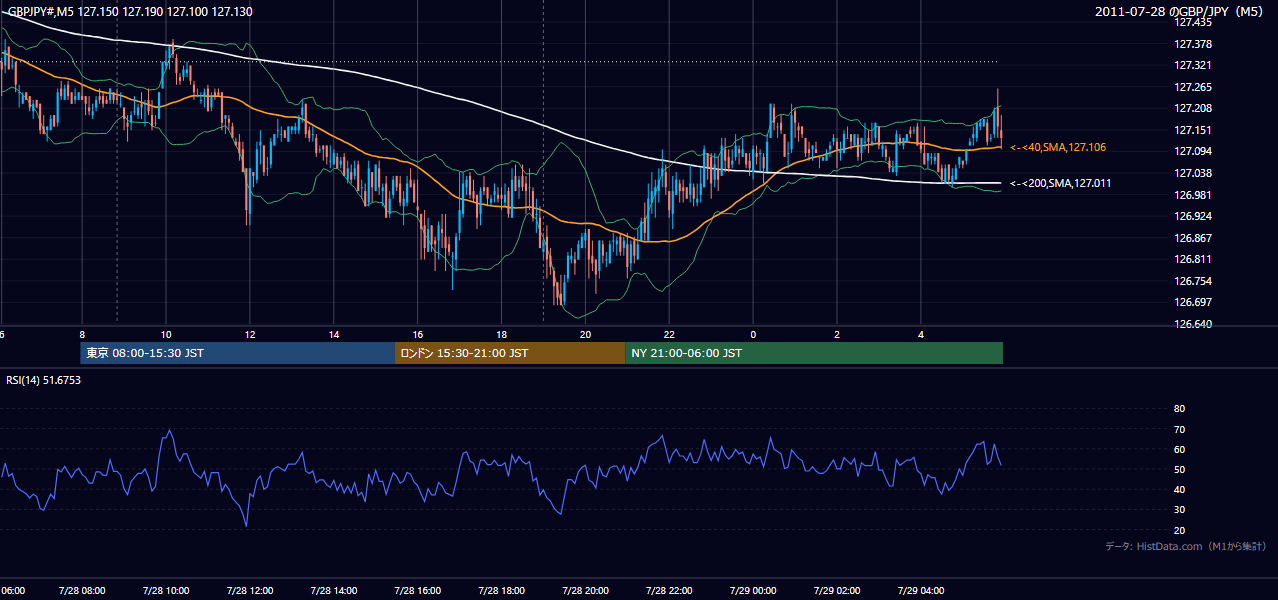Select the 東京 08:00-15:30 JST session bar

pyautogui.click(x=238, y=353)
